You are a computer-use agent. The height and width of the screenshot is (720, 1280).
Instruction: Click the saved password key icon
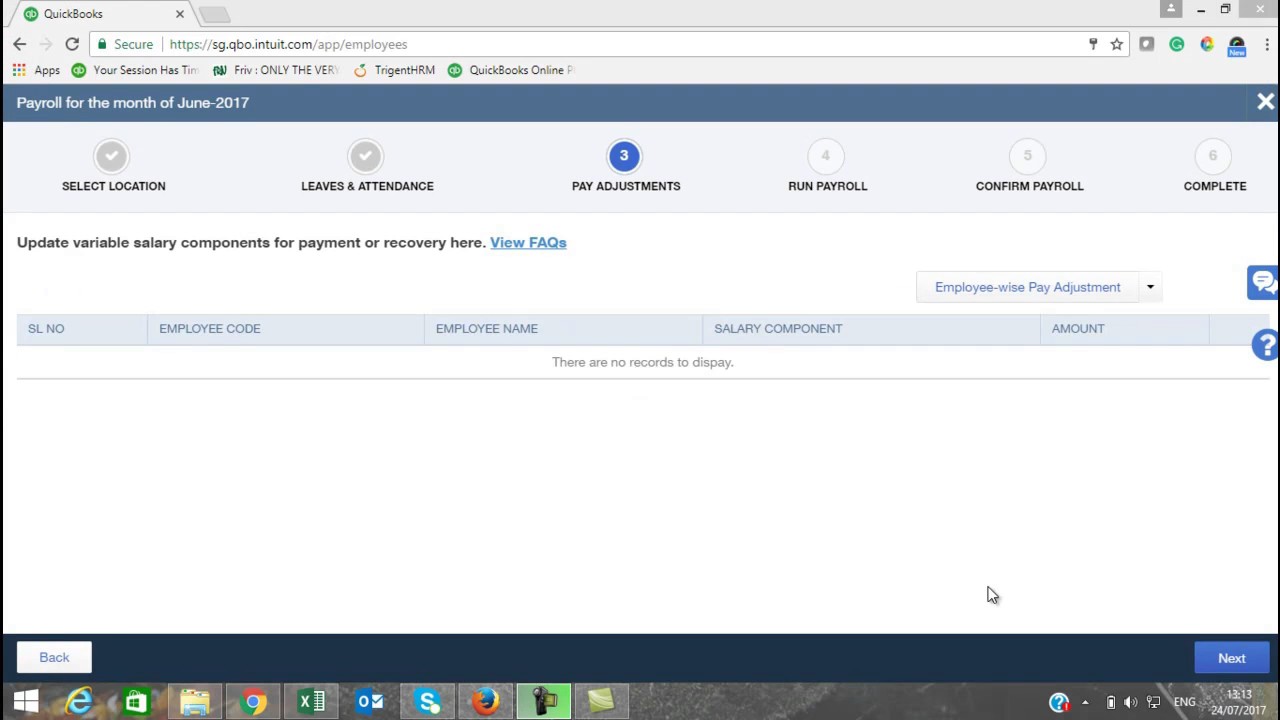[1093, 44]
